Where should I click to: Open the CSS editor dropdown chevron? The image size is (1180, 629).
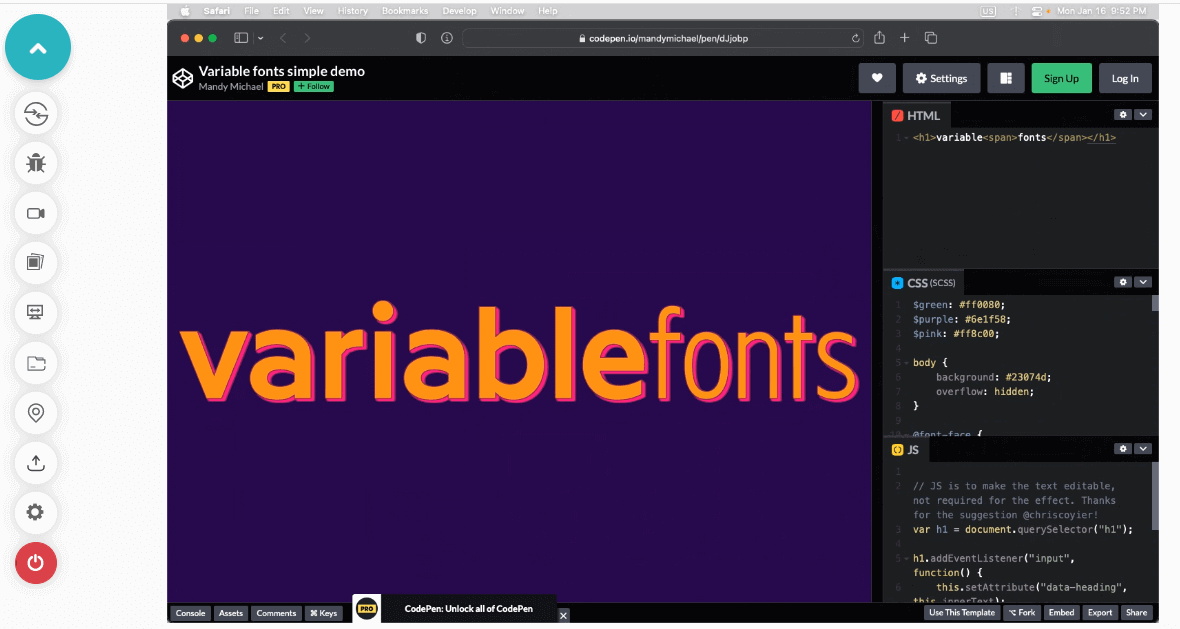[x=1143, y=282]
